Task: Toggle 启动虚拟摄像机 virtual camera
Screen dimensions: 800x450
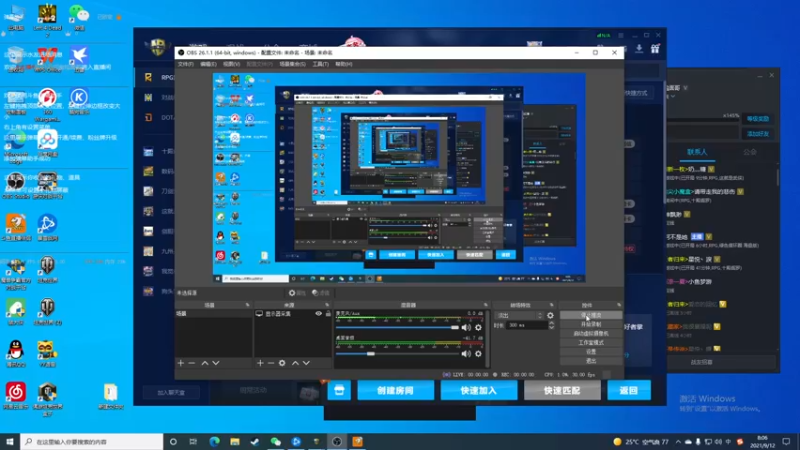Action: tap(591, 334)
